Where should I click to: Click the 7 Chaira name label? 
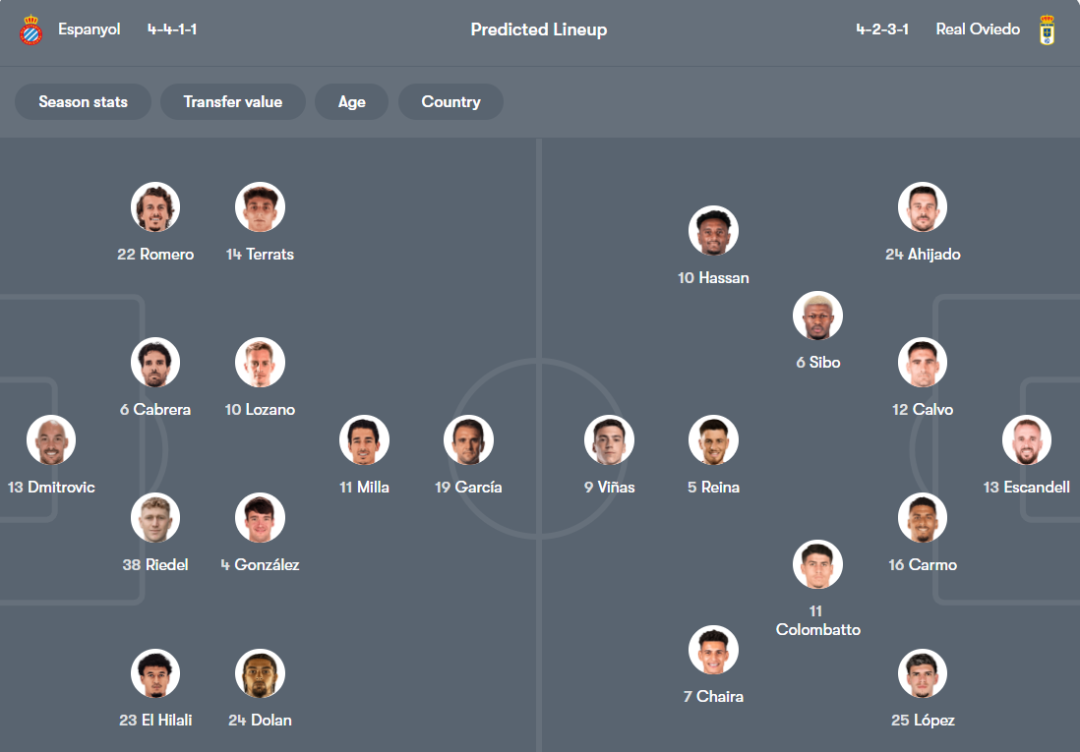pos(713,696)
